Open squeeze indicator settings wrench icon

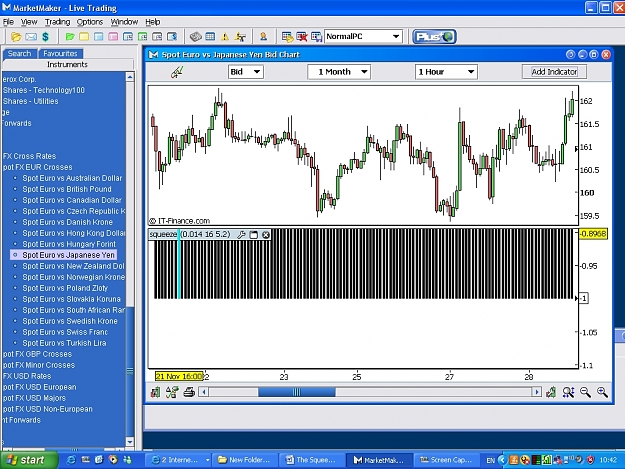tap(241, 235)
